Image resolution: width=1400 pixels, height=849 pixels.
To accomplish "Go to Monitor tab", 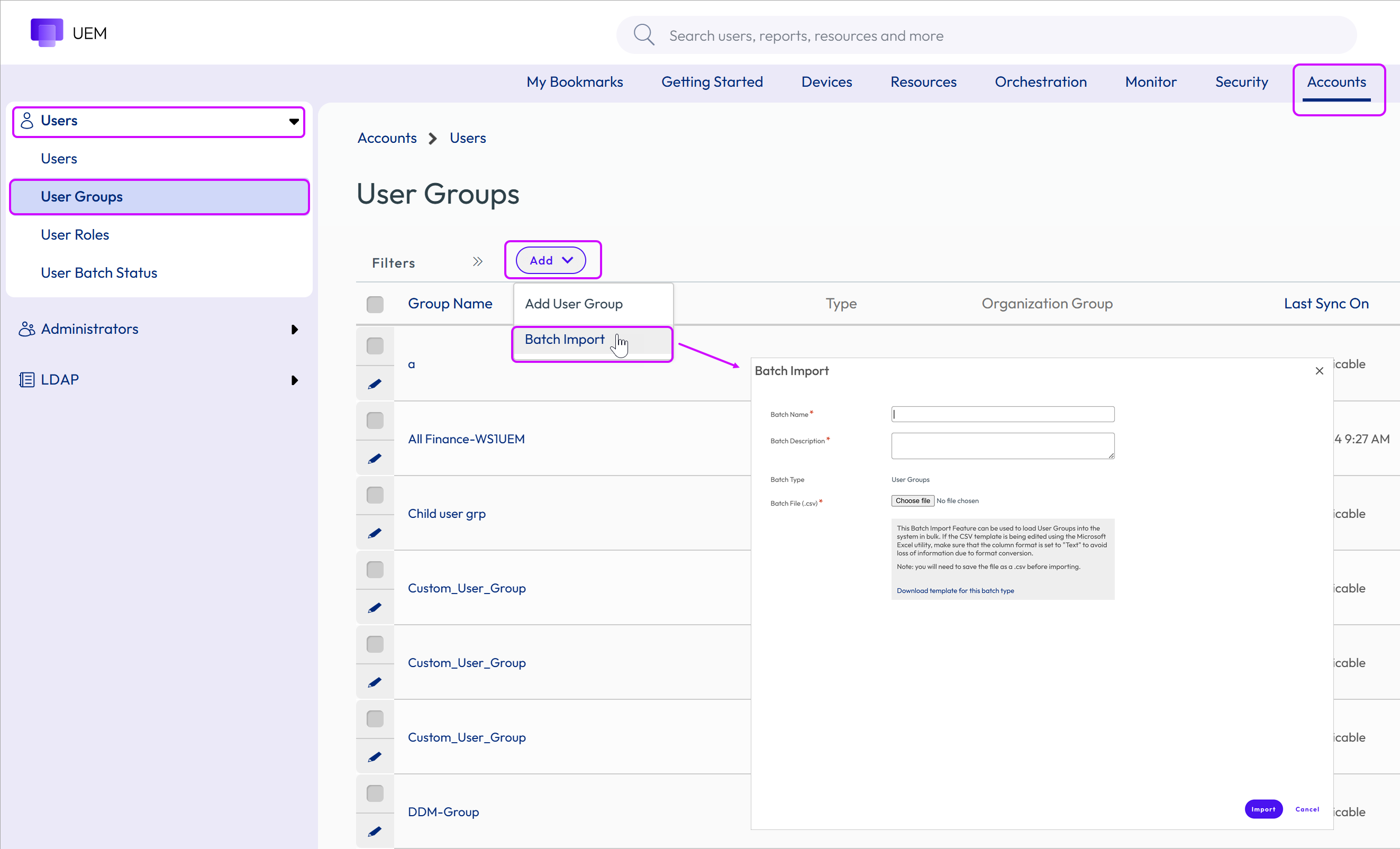I will 1151,82.
